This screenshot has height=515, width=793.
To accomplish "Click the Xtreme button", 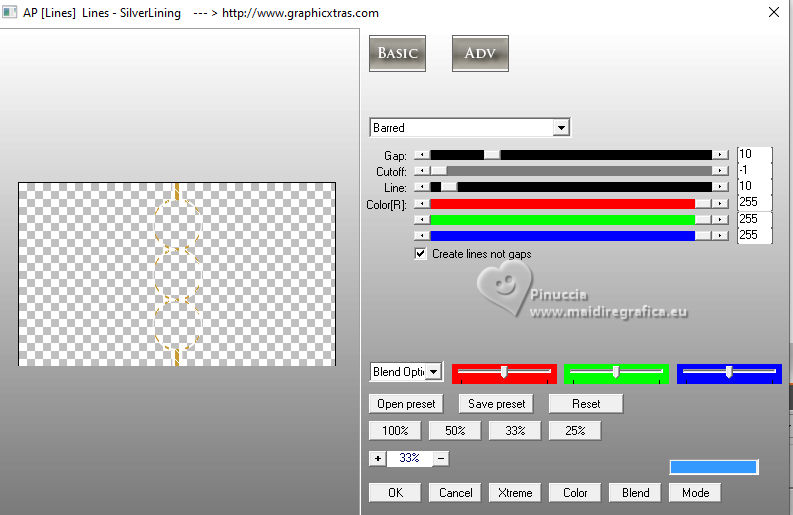I will coord(515,492).
